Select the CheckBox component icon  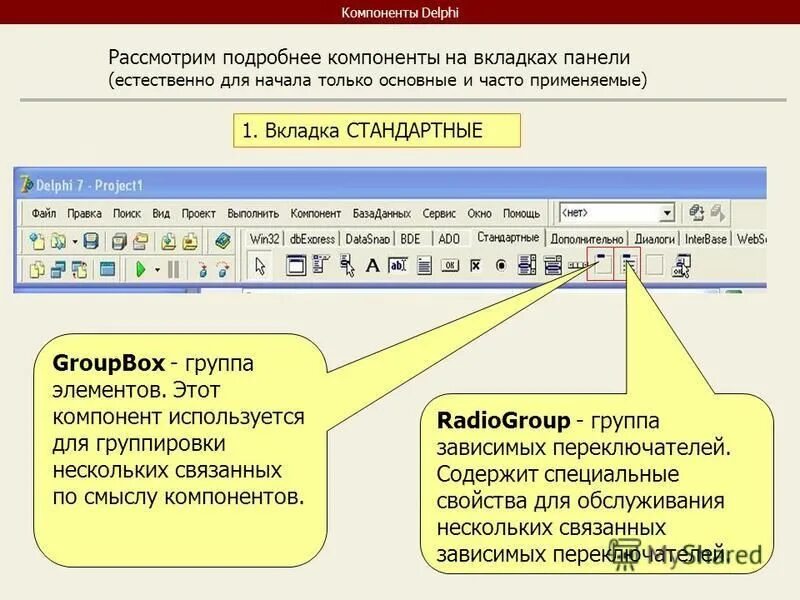[x=475, y=266]
